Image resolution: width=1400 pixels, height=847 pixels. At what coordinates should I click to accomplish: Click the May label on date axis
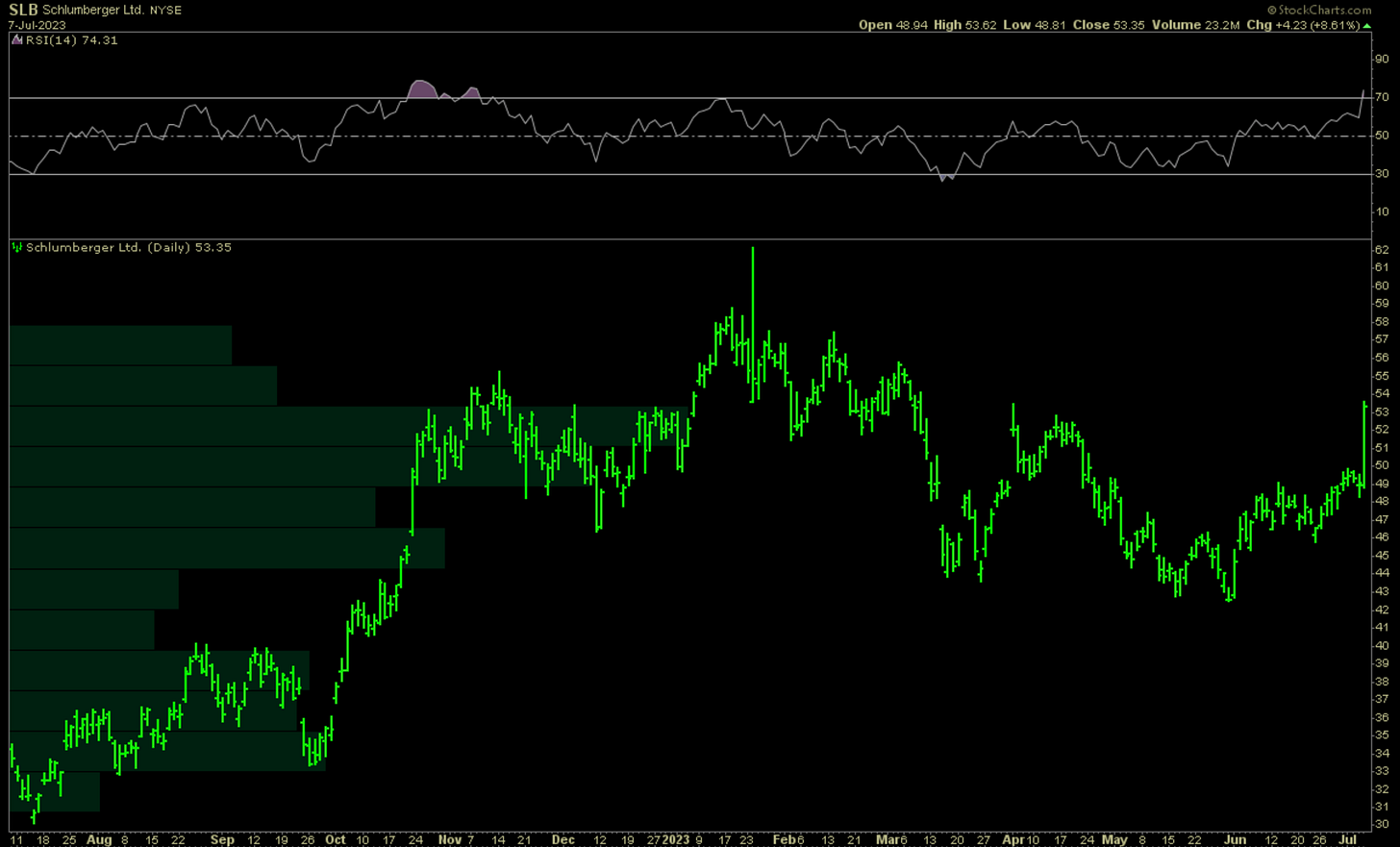[x=1115, y=840]
